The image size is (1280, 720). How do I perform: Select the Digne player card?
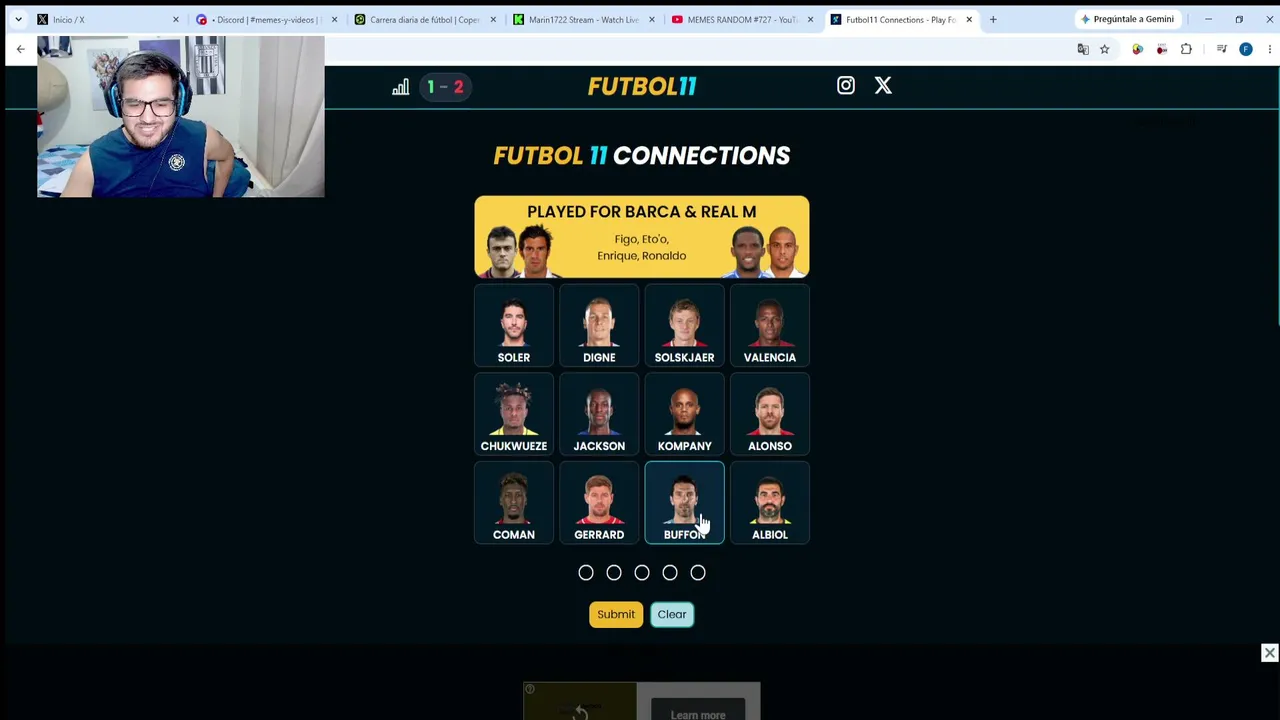tap(599, 326)
